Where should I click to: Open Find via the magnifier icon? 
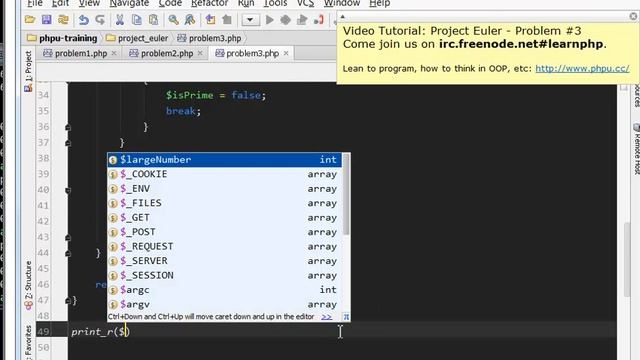click(173, 20)
